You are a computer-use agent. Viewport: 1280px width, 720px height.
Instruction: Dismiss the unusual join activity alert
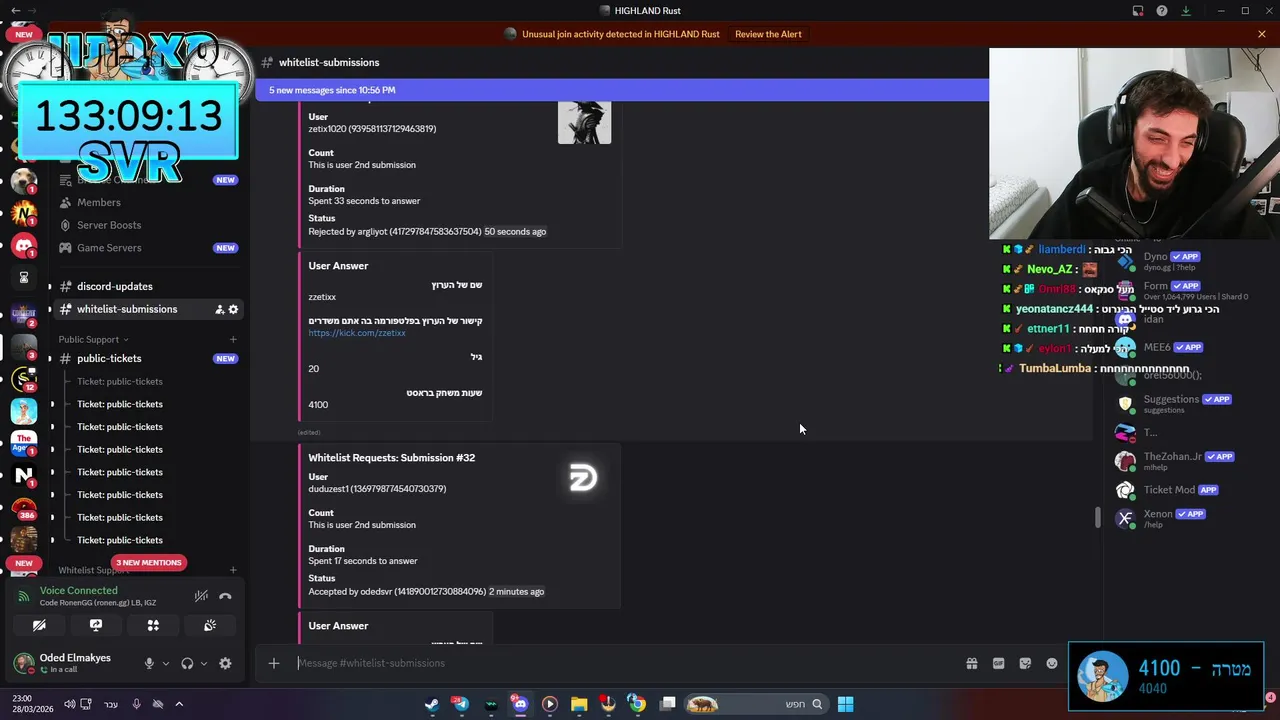point(1262,34)
